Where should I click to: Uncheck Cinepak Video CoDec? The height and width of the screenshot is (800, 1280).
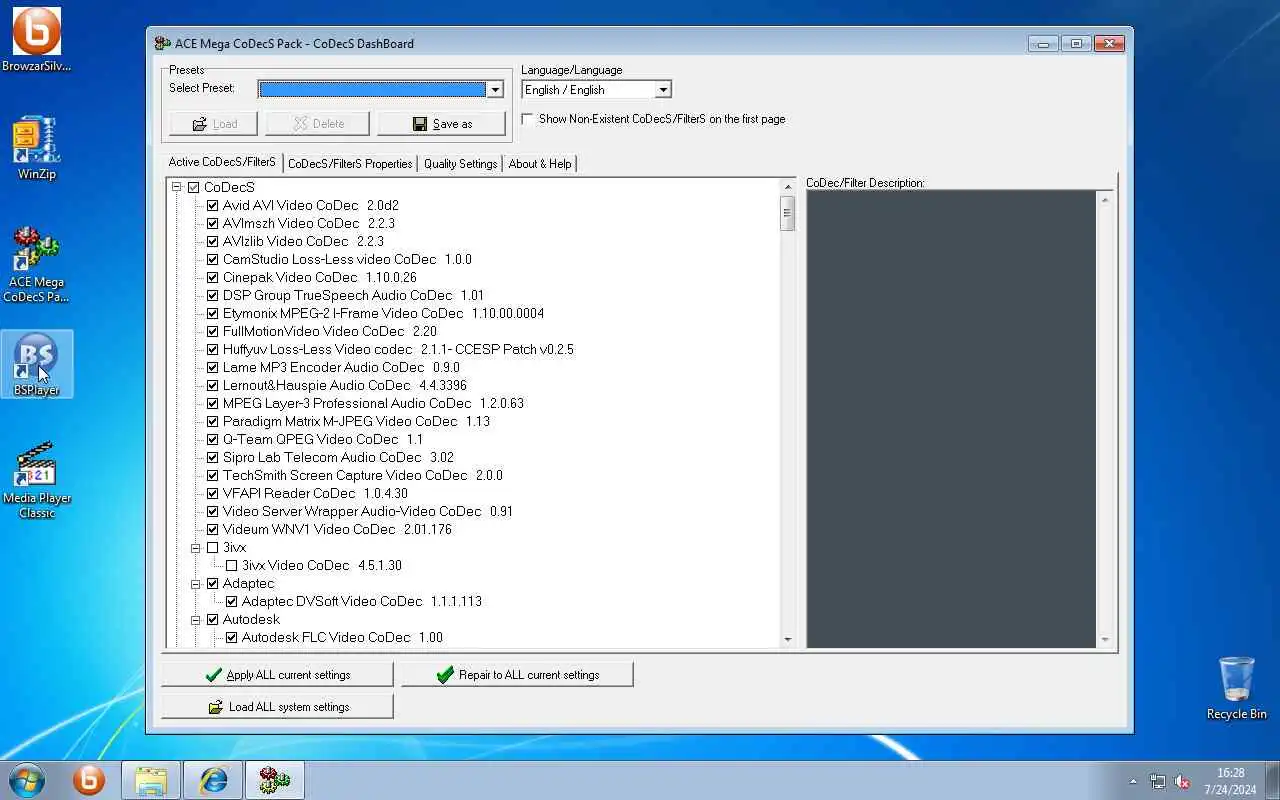213,277
